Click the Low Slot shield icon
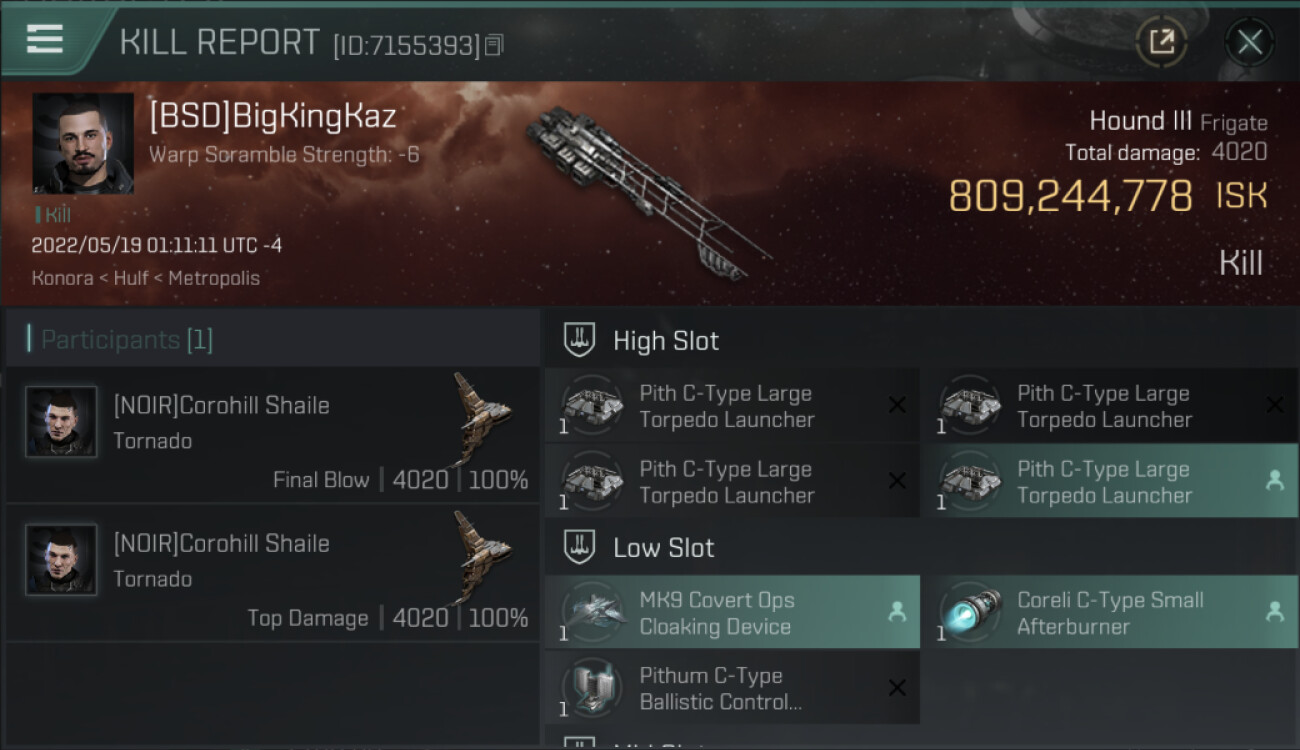Image resolution: width=1300 pixels, height=750 pixels. point(581,547)
